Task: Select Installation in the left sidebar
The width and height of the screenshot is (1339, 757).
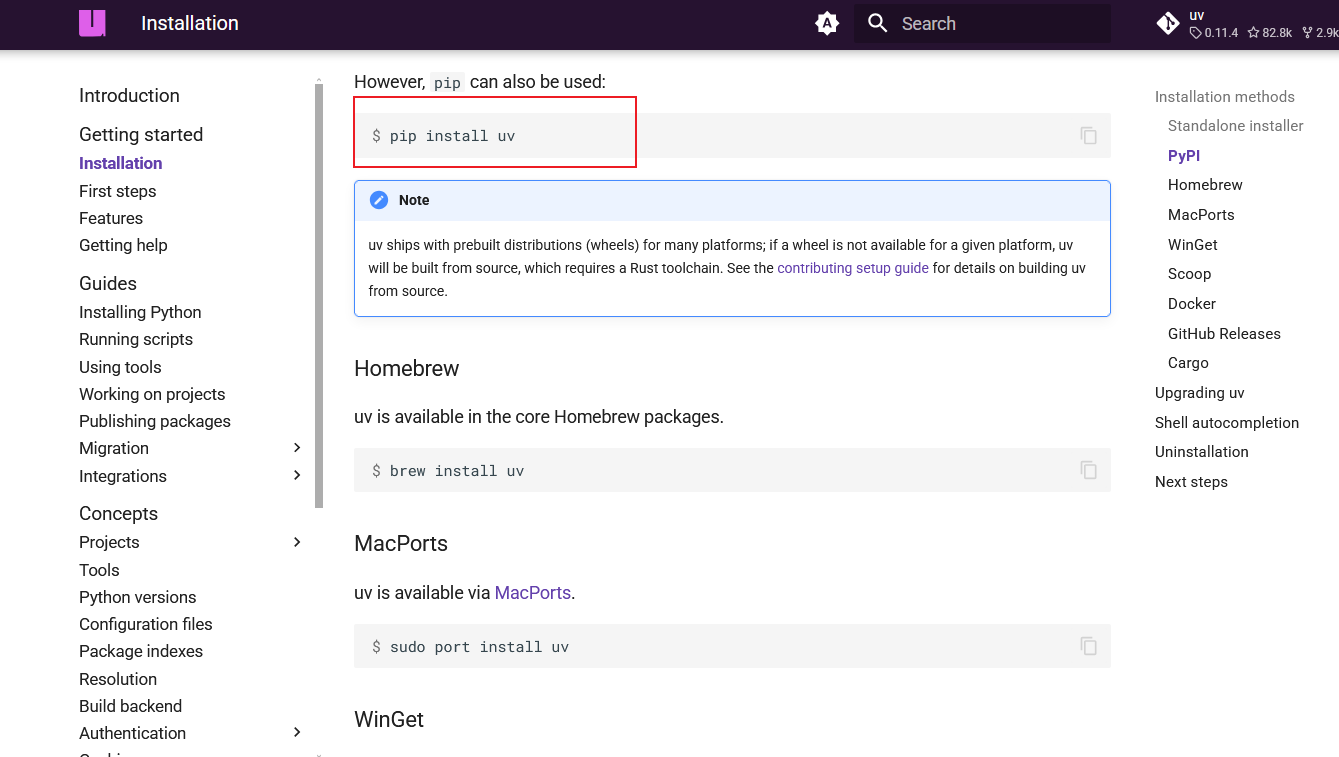Action: coord(120,163)
